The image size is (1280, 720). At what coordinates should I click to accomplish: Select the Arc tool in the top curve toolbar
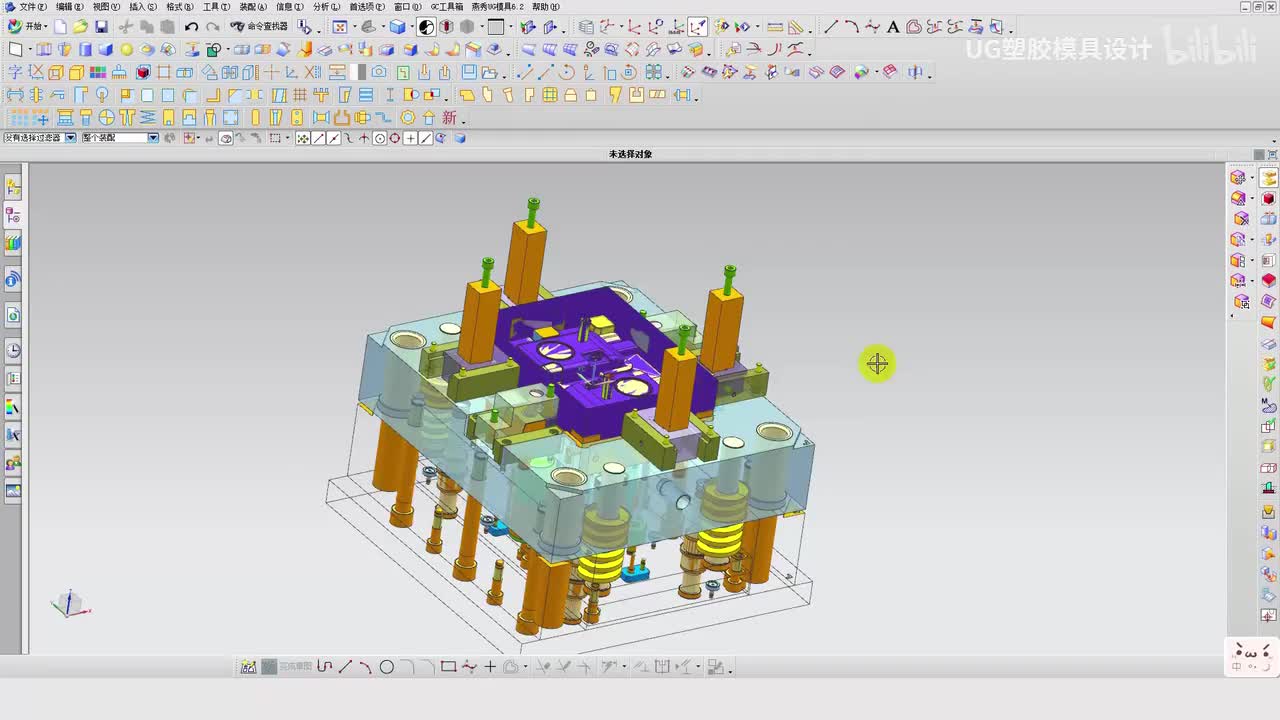[851, 27]
